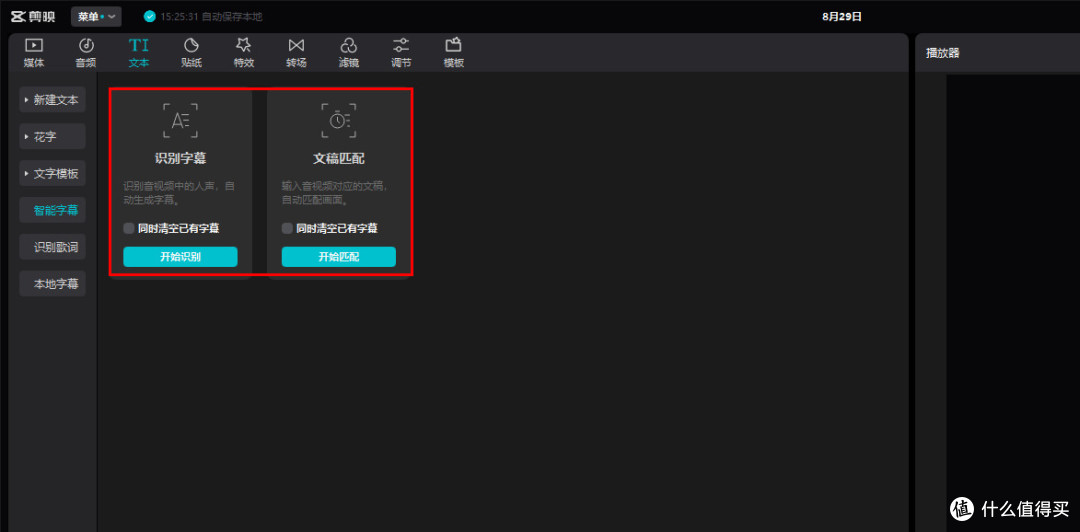Screen dimensions: 1080x532
Task: Click the 识别字幕 caption recognition icon
Action: pyautogui.click(x=180, y=121)
